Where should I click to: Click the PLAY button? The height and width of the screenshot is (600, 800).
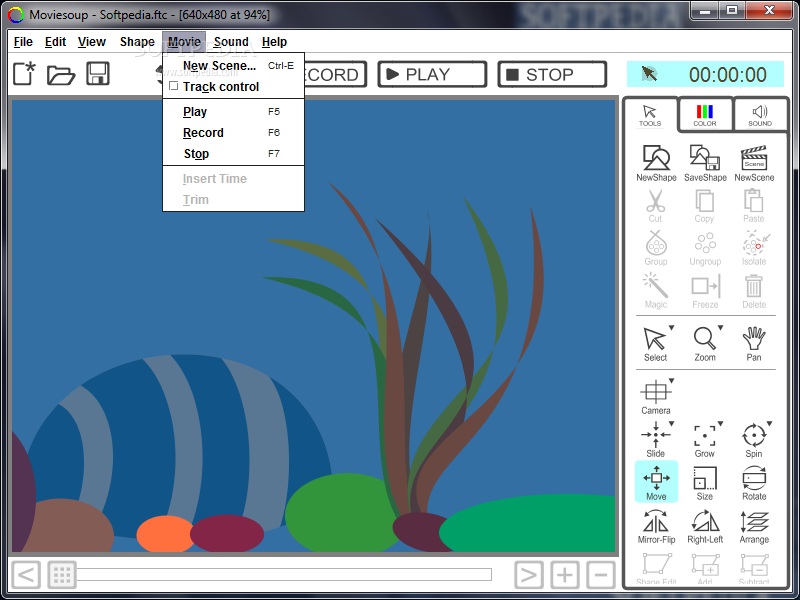coord(432,74)
